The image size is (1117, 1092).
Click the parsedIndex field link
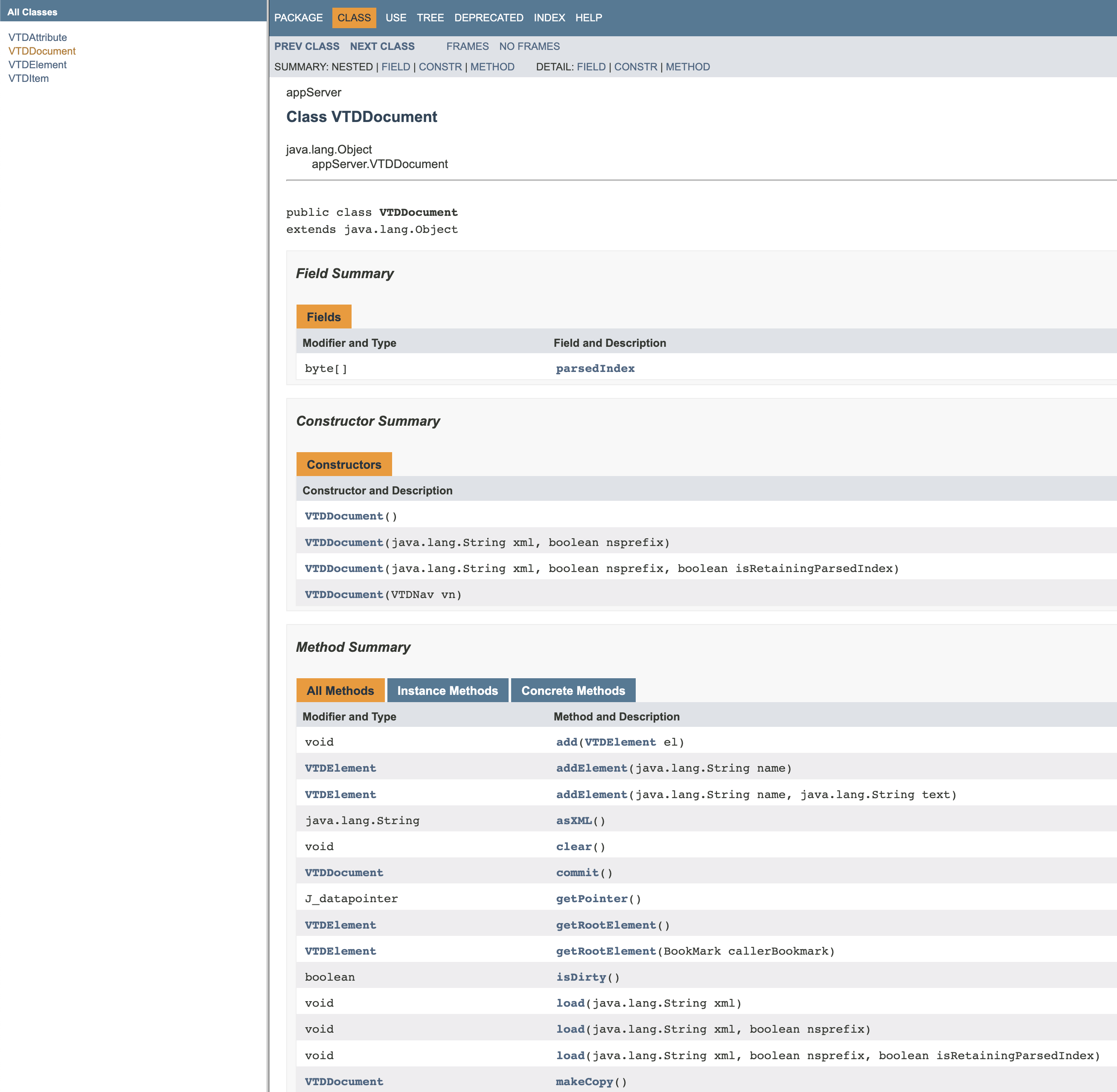(595, 368)
